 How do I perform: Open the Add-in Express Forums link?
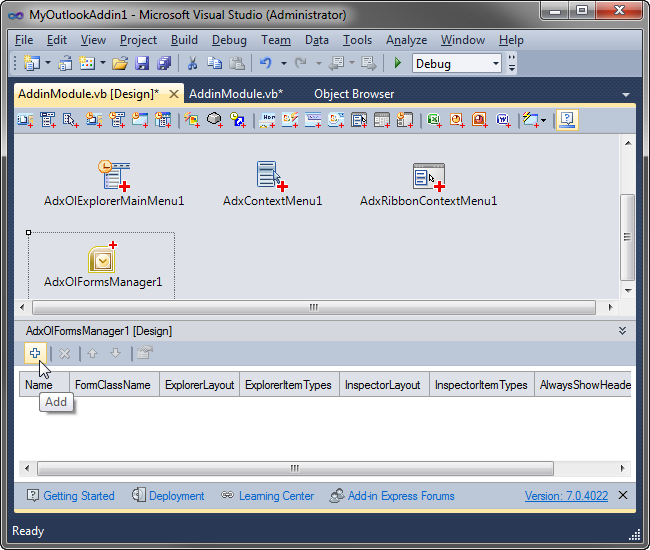tap(392, 496)
